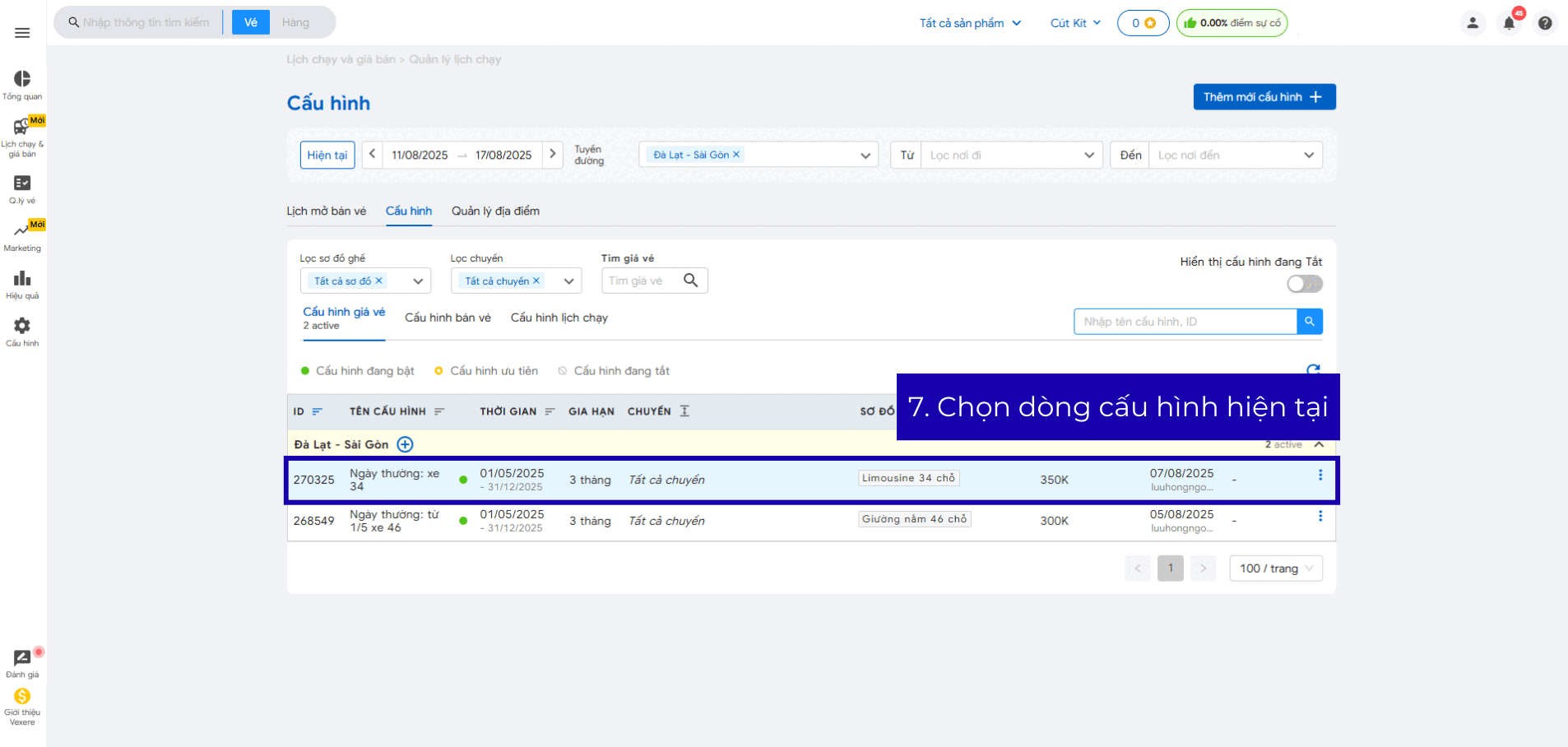Click the Hiện tại date button
1568x747 pixels.
click(x=327, y=155)
